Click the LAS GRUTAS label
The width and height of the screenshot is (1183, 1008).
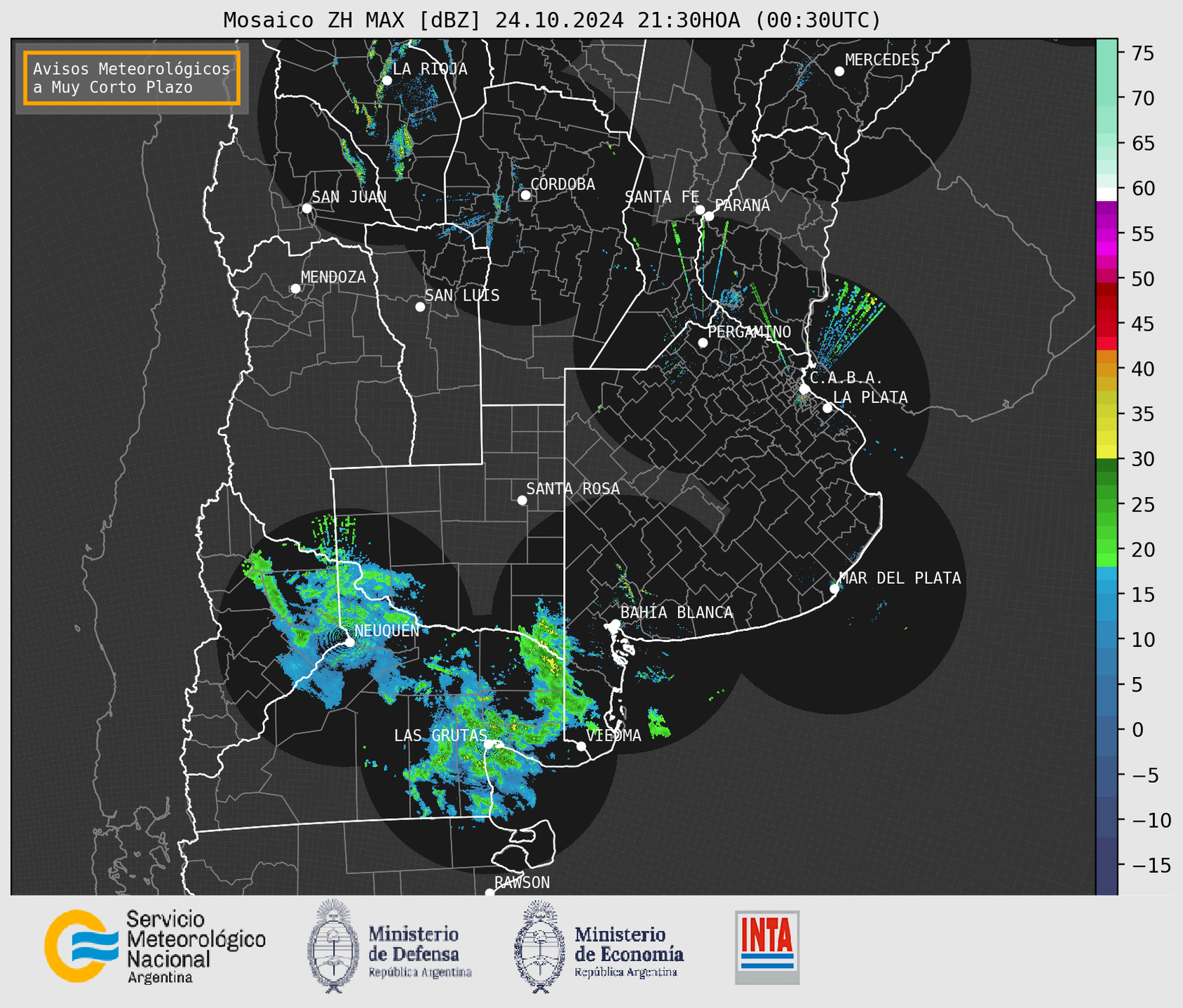pyautogui.click(x=440, y=735)
